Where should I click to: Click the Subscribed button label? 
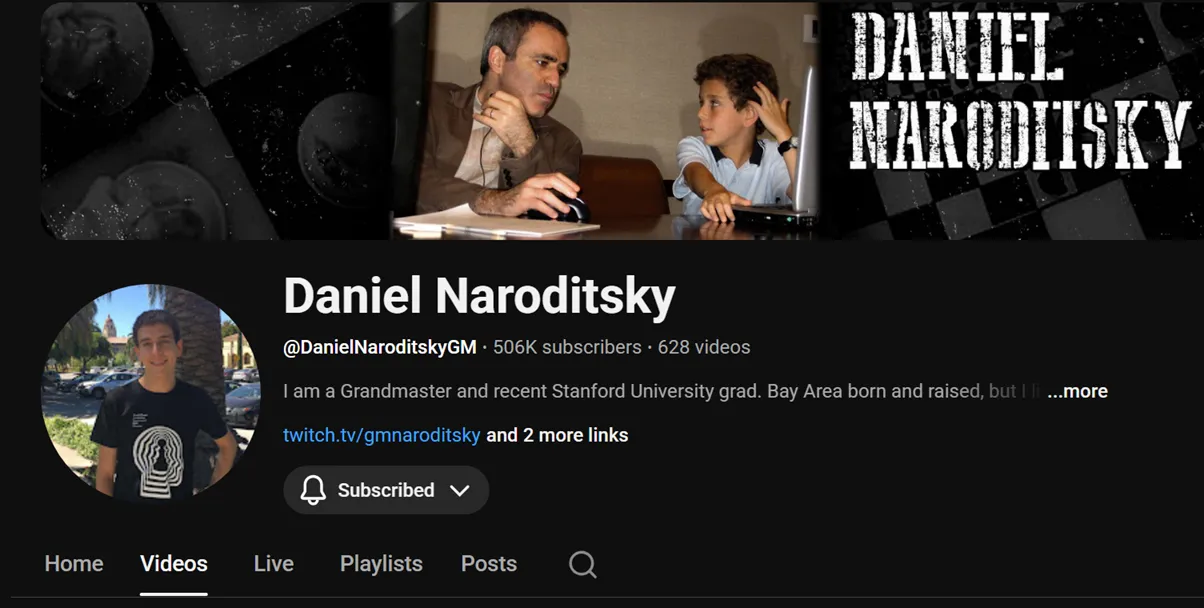[386, 490]
